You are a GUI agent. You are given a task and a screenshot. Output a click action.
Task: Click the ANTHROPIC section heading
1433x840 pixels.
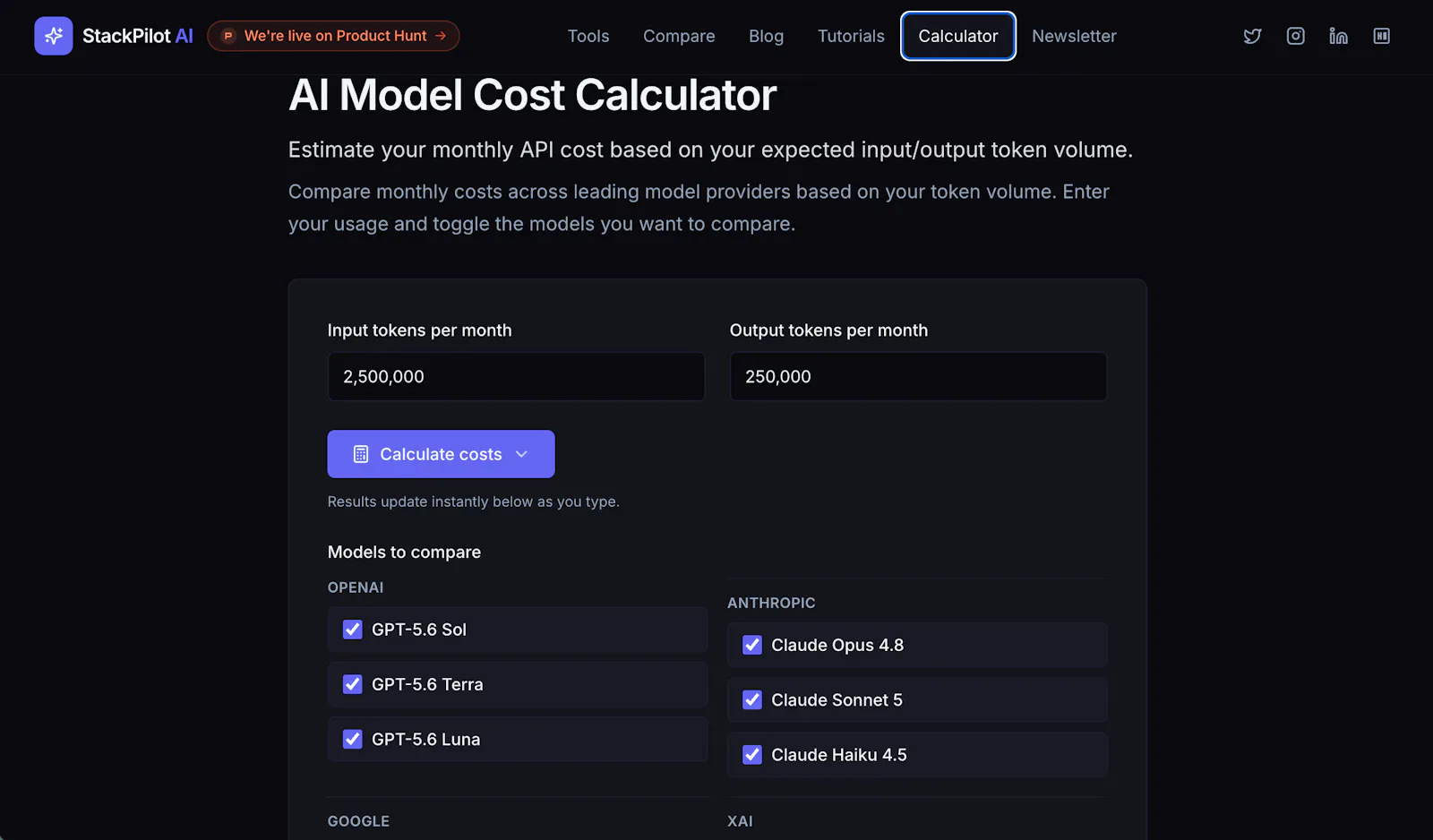pos(771,603)
